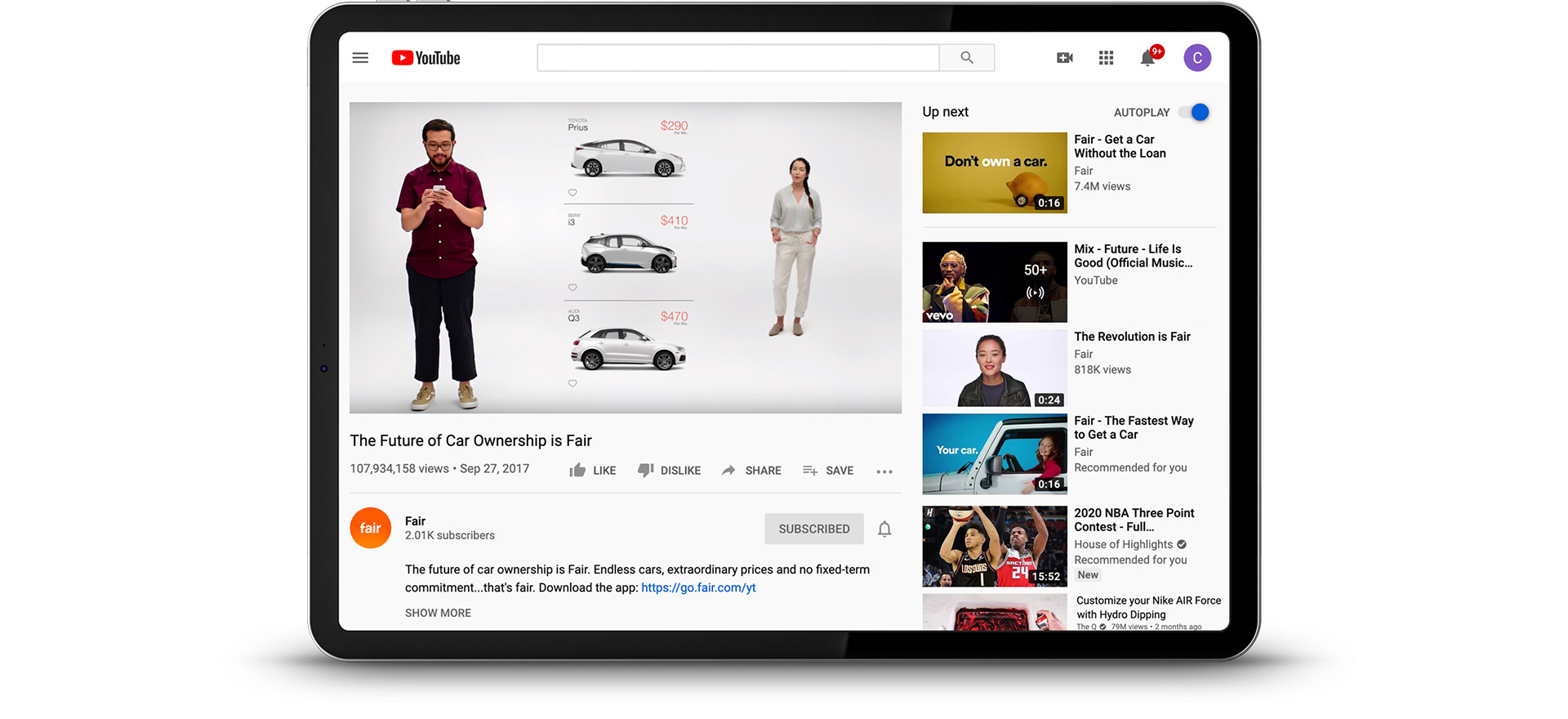Screen dimensions: 1568x719
Task: Click the 'New' badge on NBA video
Action: 1088,575
